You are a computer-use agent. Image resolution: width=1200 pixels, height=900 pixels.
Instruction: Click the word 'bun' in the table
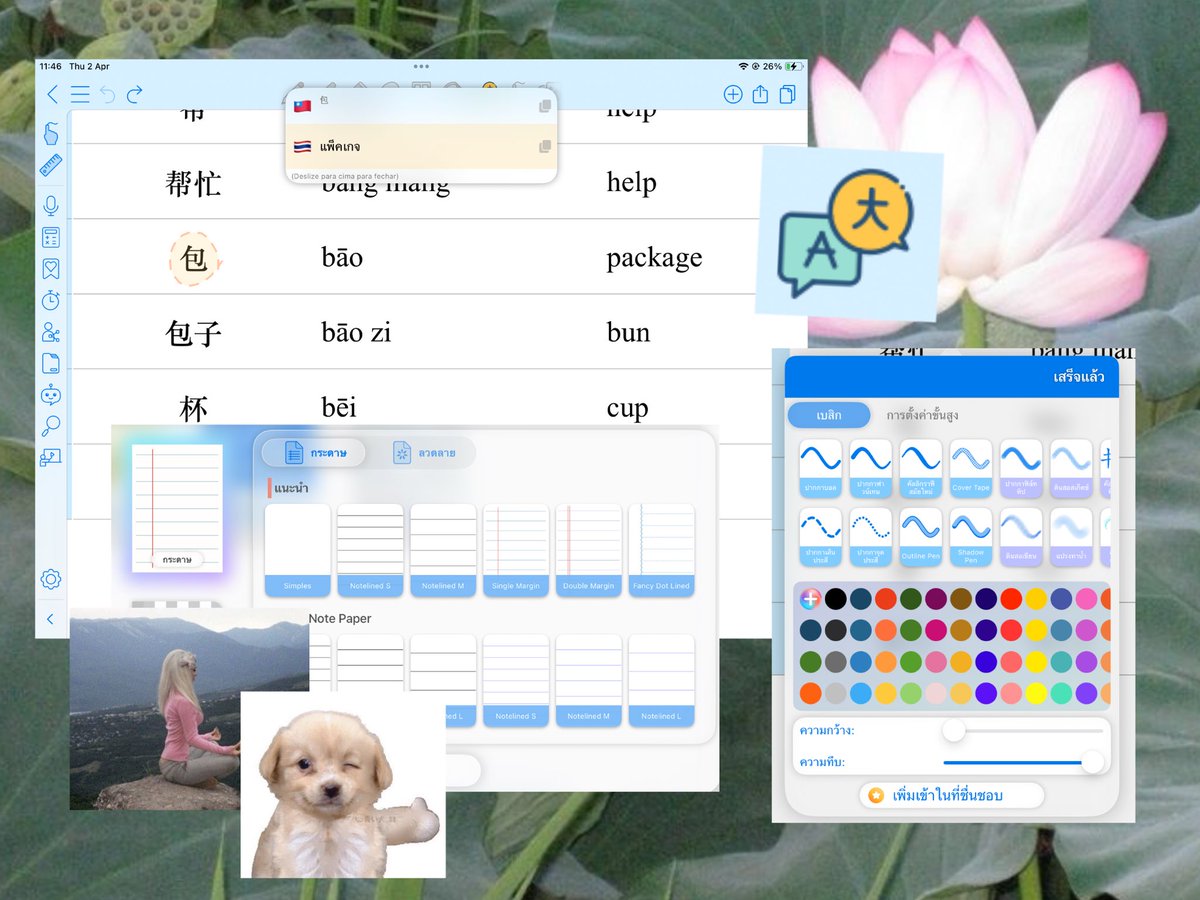pos(628,333)
